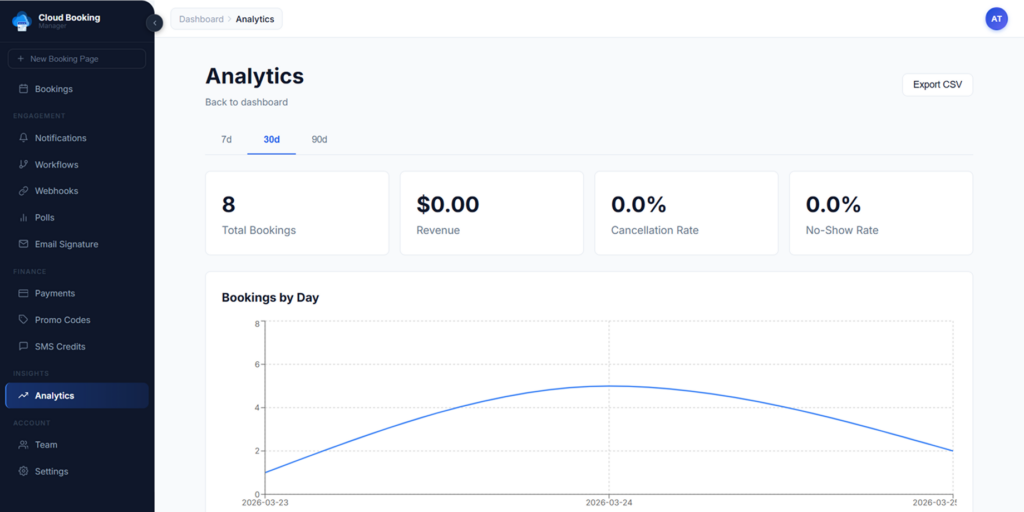The width and height of the screenshot is (1024, 512).
Task: Click the Dashboard breadcrumb link
Action: point(201,19)
